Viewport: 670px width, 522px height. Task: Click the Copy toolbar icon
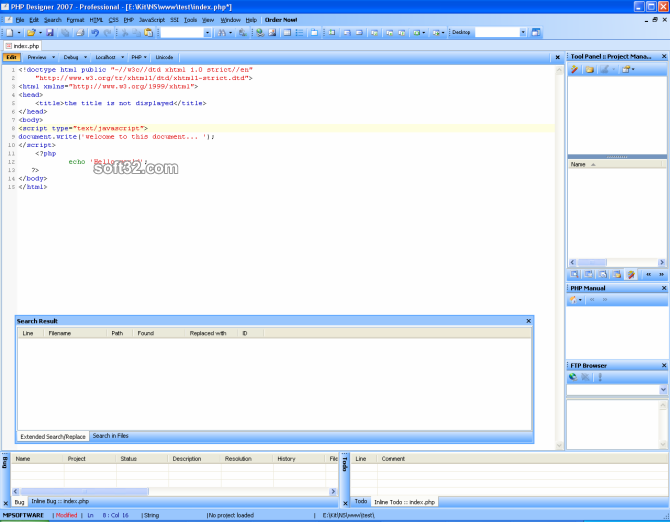click(x=136, y=32)
